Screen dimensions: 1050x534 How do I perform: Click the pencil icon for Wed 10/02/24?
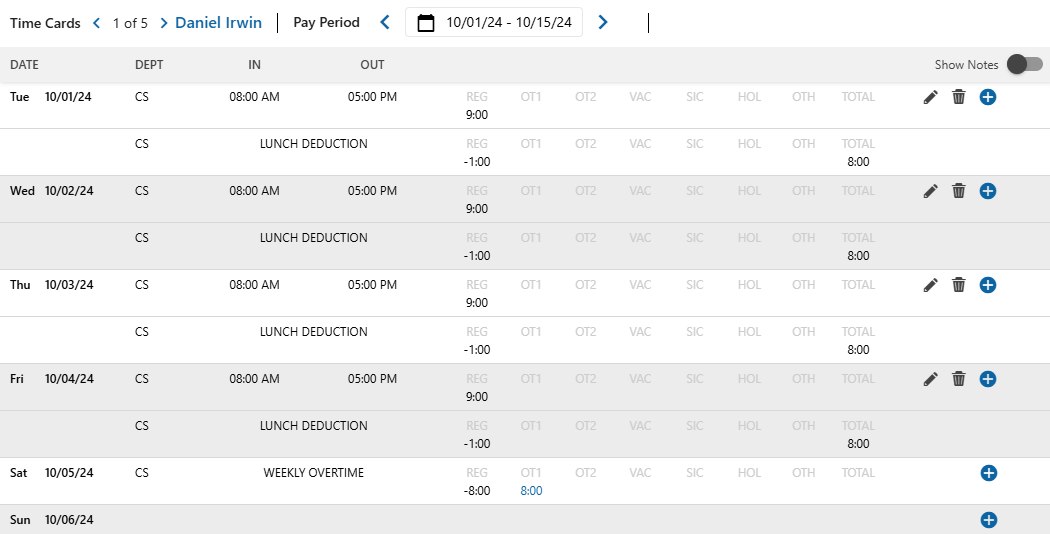931,191
